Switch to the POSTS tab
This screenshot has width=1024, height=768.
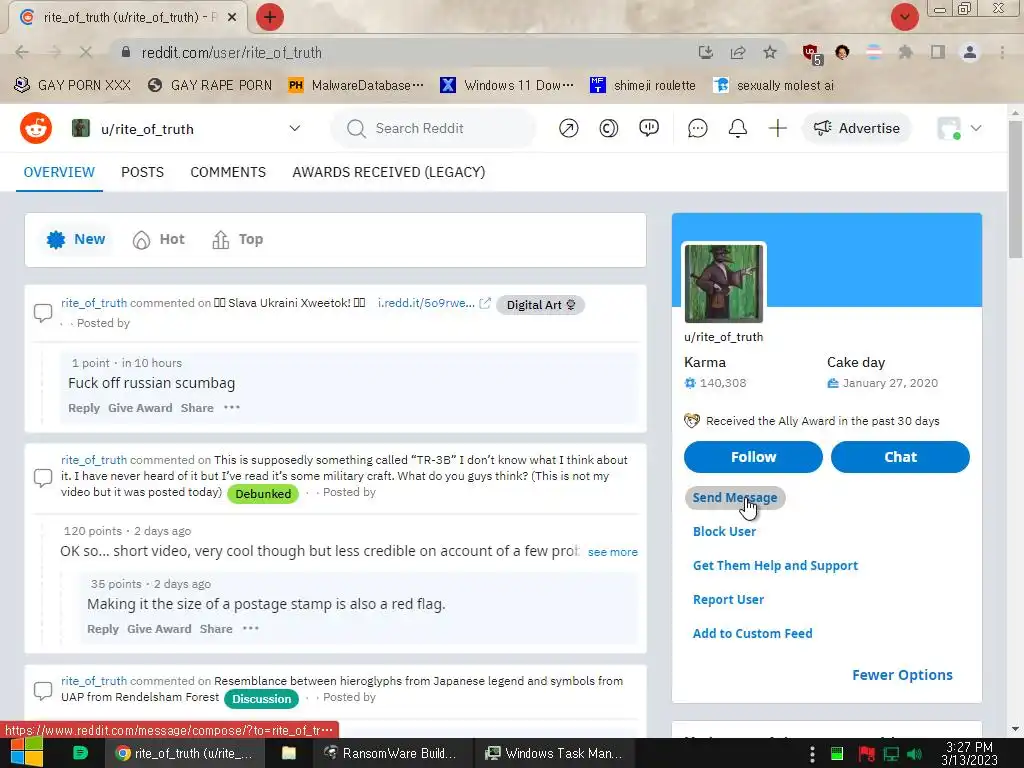coord(142,172)
